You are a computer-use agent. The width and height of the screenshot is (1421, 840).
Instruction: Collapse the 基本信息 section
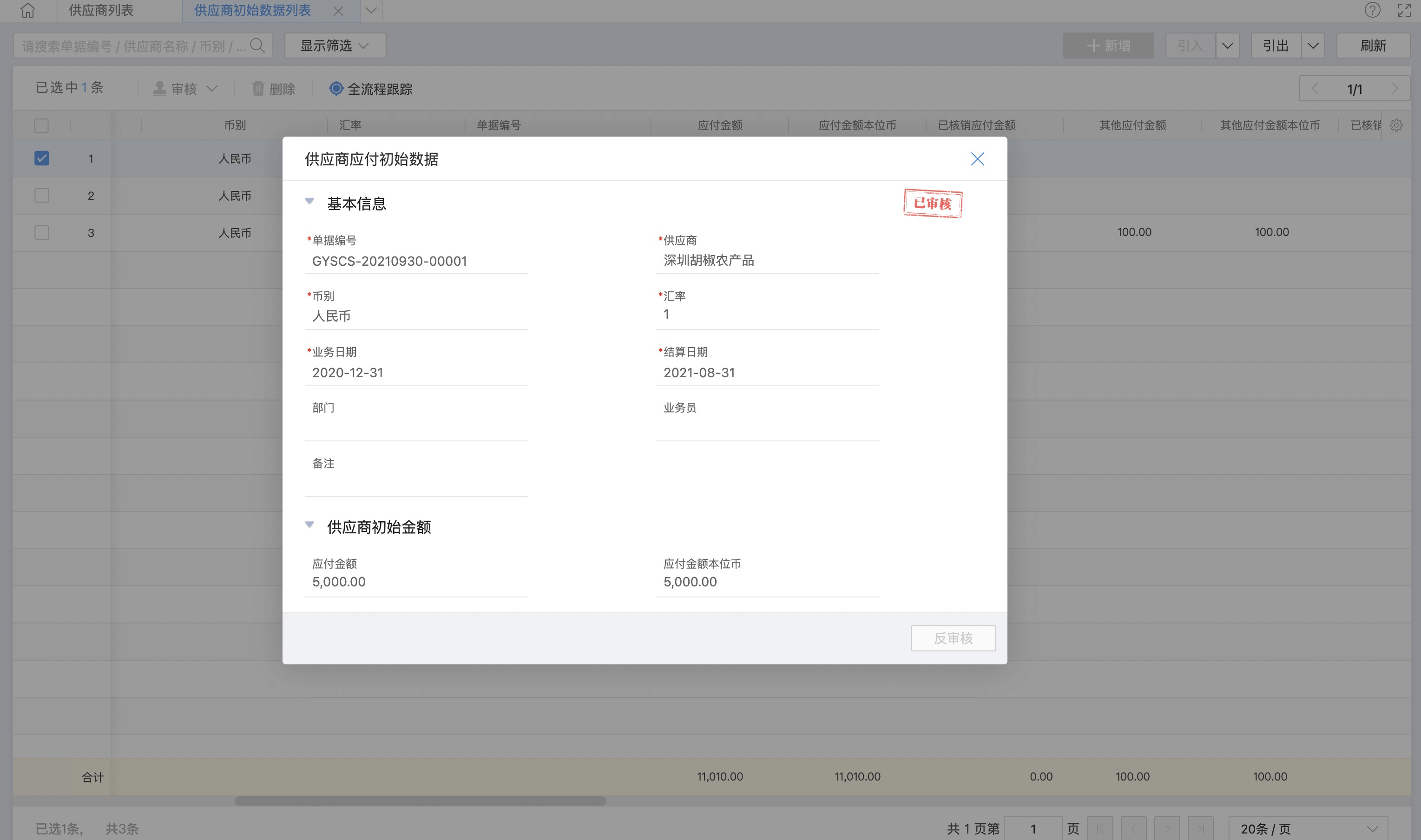pyautogui.click(x=309, y=202)
